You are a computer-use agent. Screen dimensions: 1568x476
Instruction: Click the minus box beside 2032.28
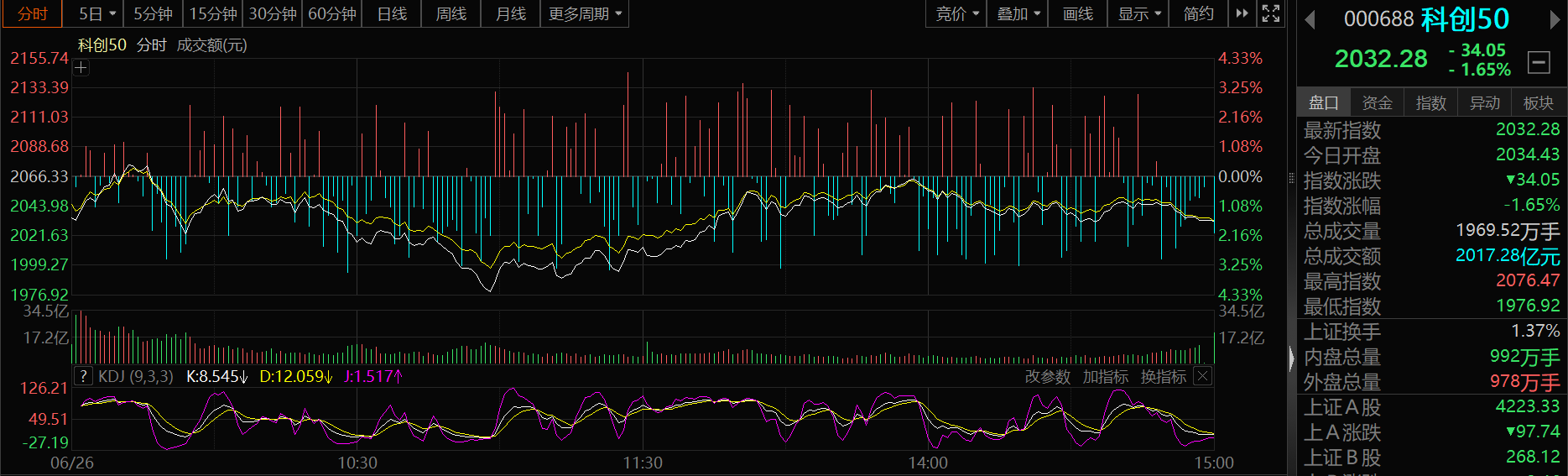pyautogui.click(x=1539, y=62)
